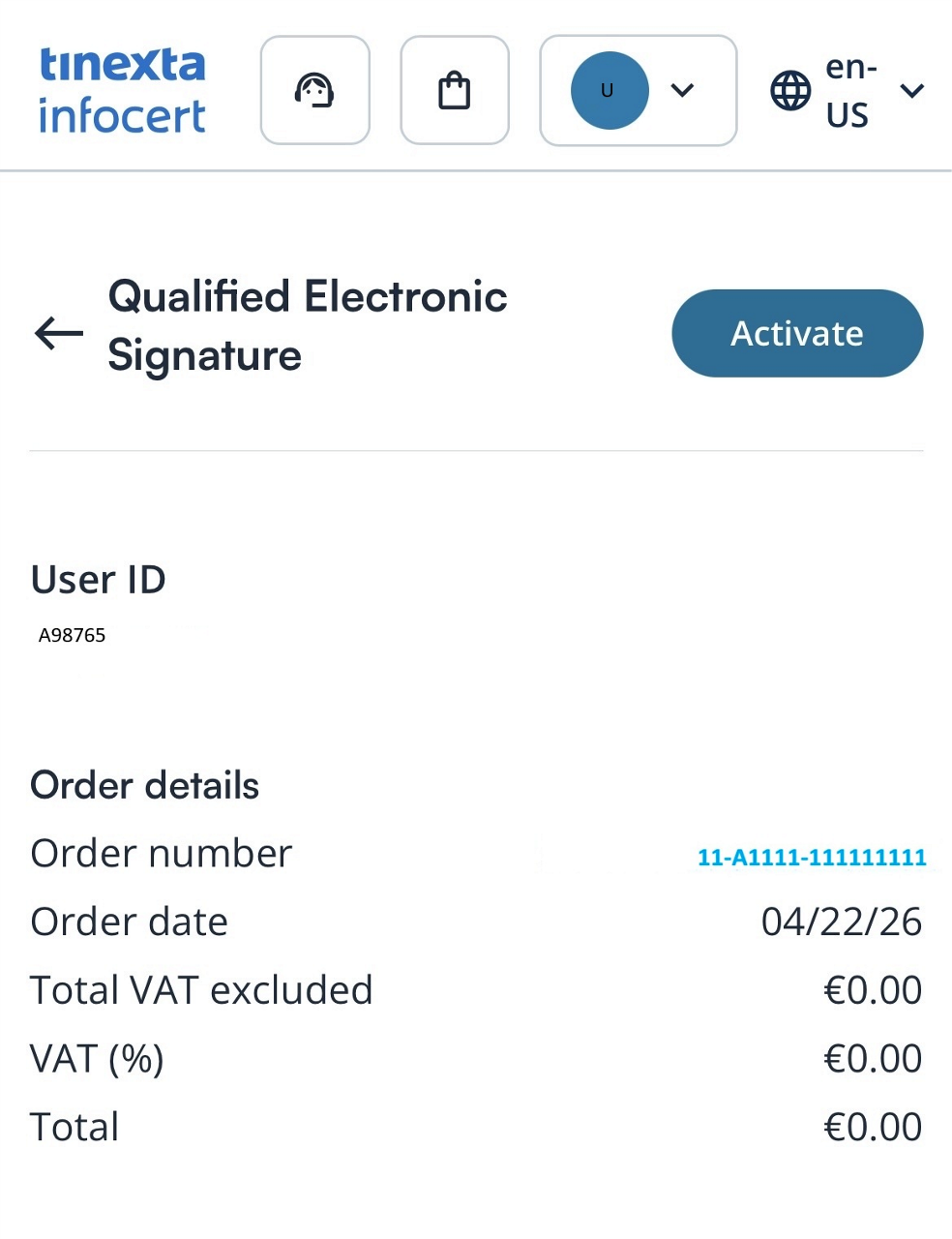952x1239 pixels.
Task: Click the VAT (%) amount value
Action: point(873,1059)
